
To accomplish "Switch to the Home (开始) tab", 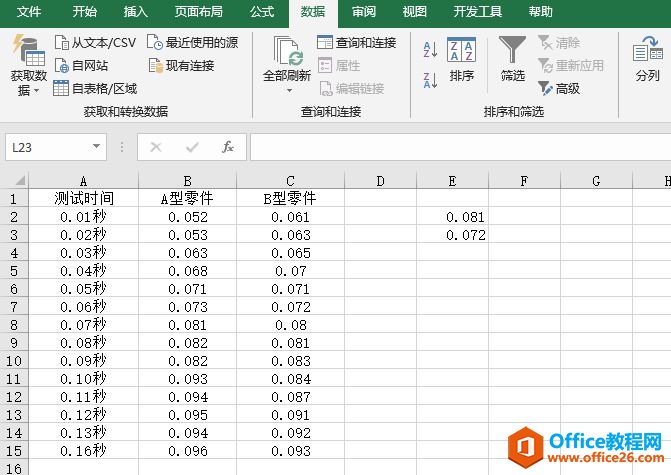I will pos(84,12).
